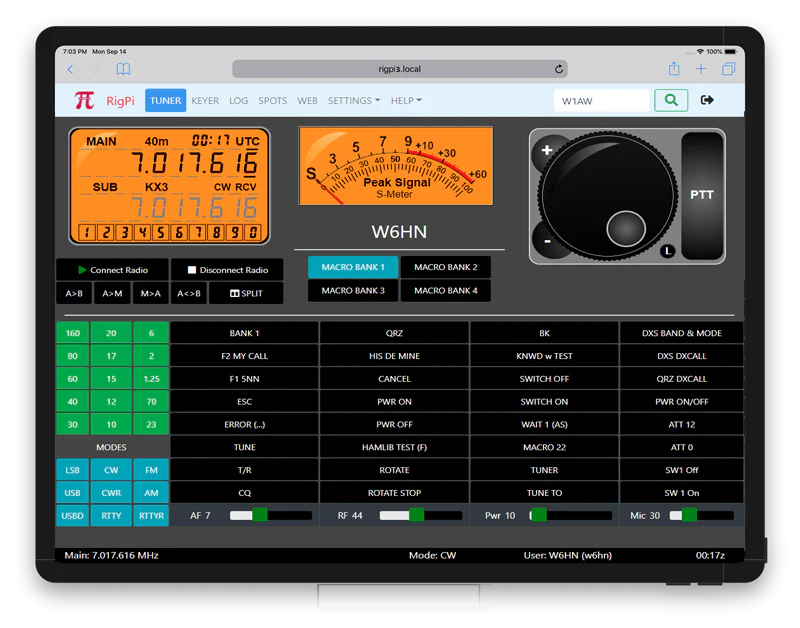Screen dimensions: 800x628
Task: Expand the SETTINGS dropdown menu
Action: [x=354, y=101]
